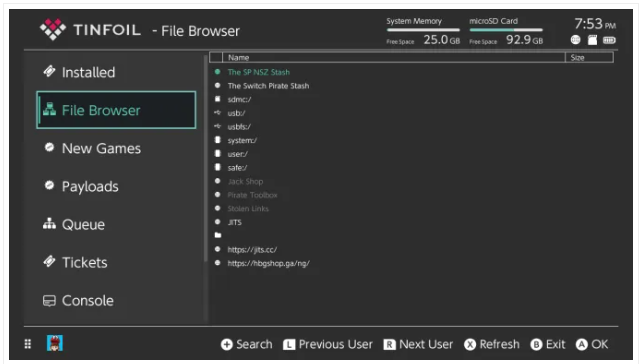Image resolution: width=639 pixels, height=364 pixels.
Task: Click the Exit button
Action: click(x=548, y=344)
